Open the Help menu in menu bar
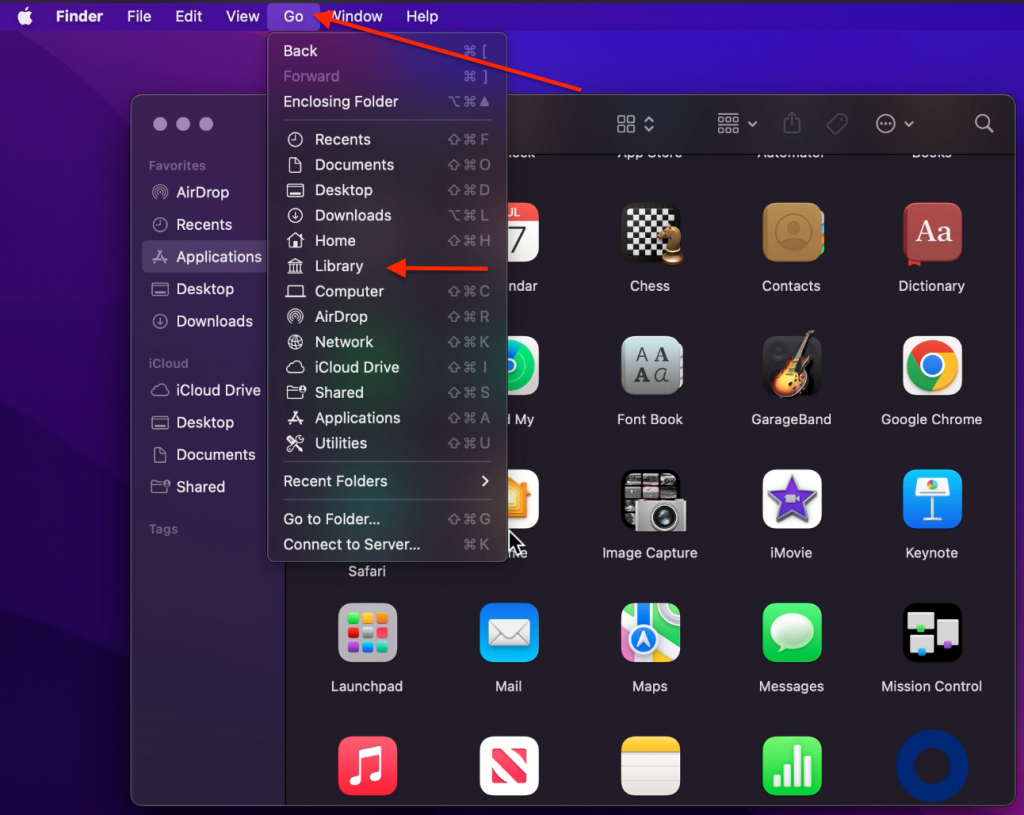The height and width of the screenshot is (815, 1024). pos(422,16)
